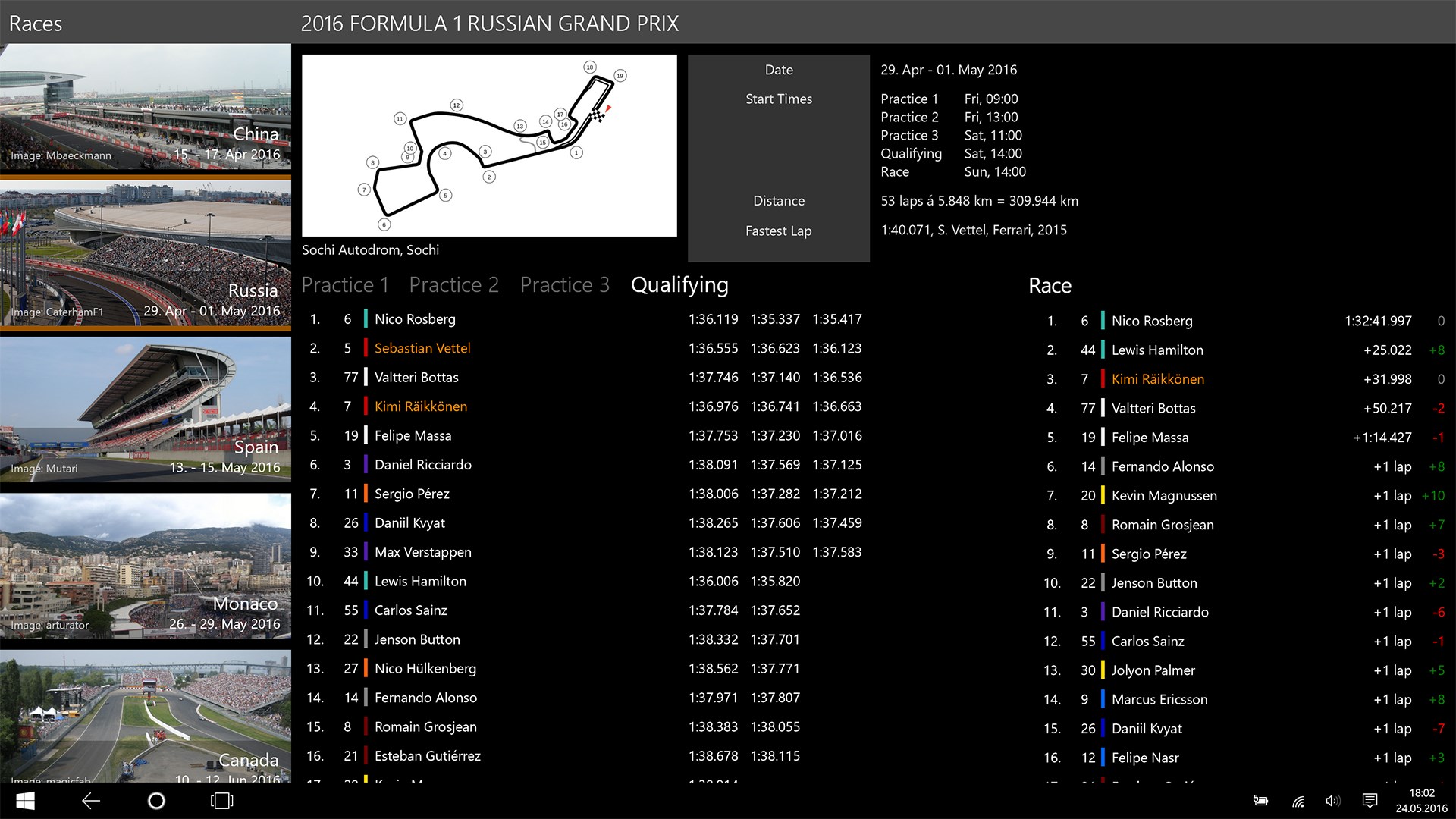Open the volume control in the system tray
Image resolution: width=1456 pixels, height=819 pixels.
1332,800
